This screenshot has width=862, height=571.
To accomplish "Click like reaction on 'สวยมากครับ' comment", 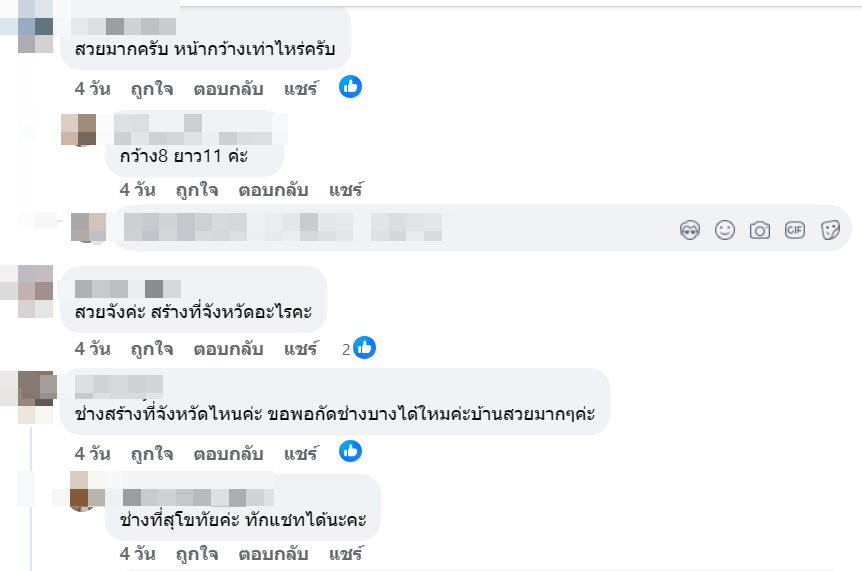I will pyautogui.click(x=350, y=87).
